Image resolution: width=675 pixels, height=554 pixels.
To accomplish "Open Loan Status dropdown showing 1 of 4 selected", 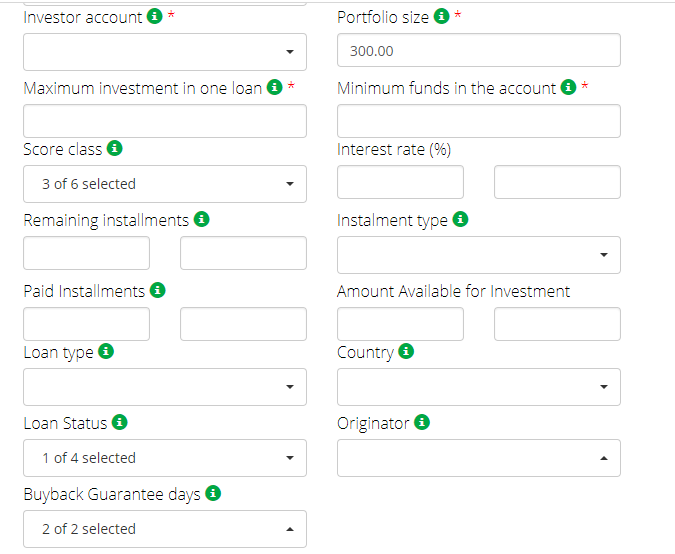I will point(164,458).
